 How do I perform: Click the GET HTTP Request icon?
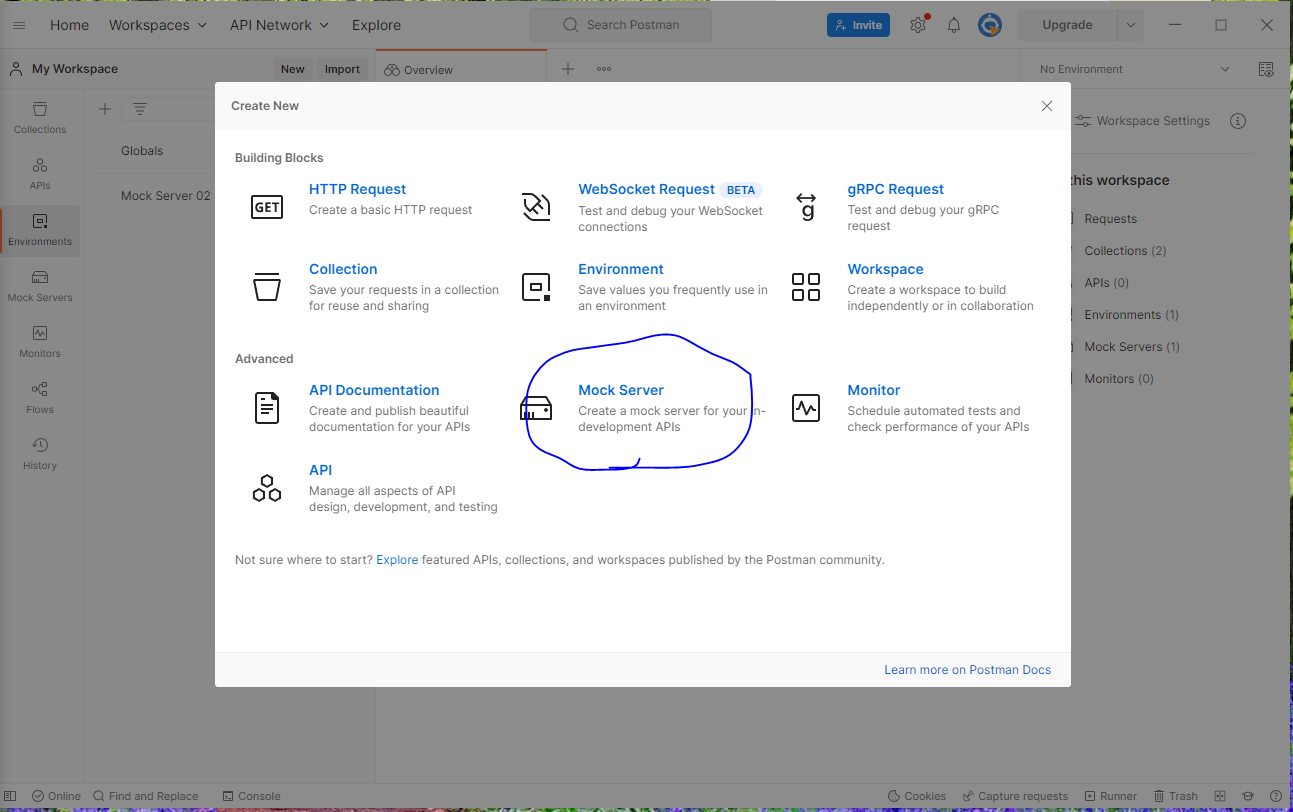click(267, 207)
